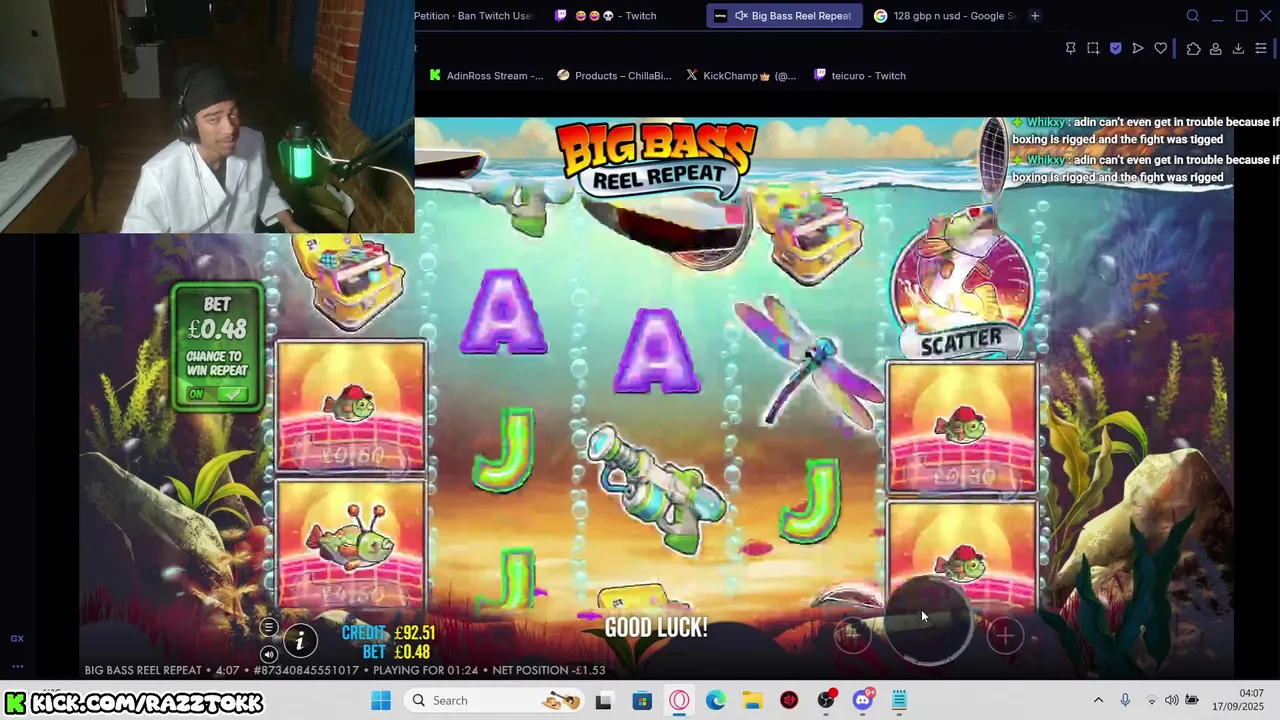Click the taskbar Search box
Screen dimensions: 1280x720
point(494,701)
